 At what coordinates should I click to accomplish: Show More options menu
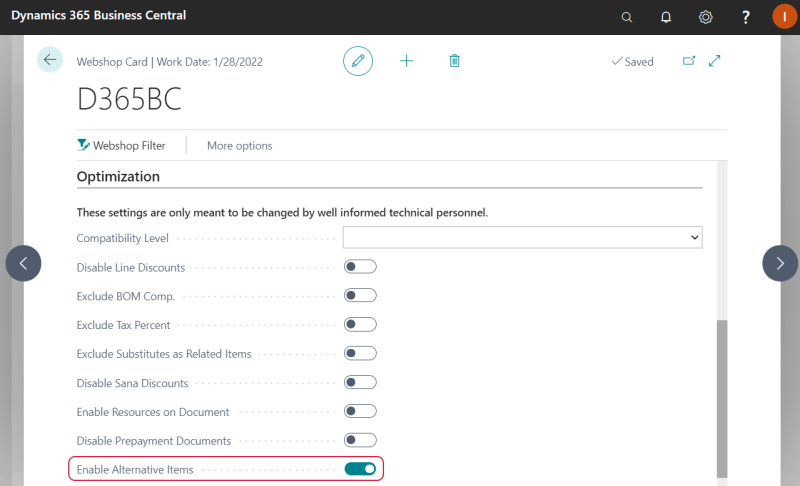click(239, 145)
